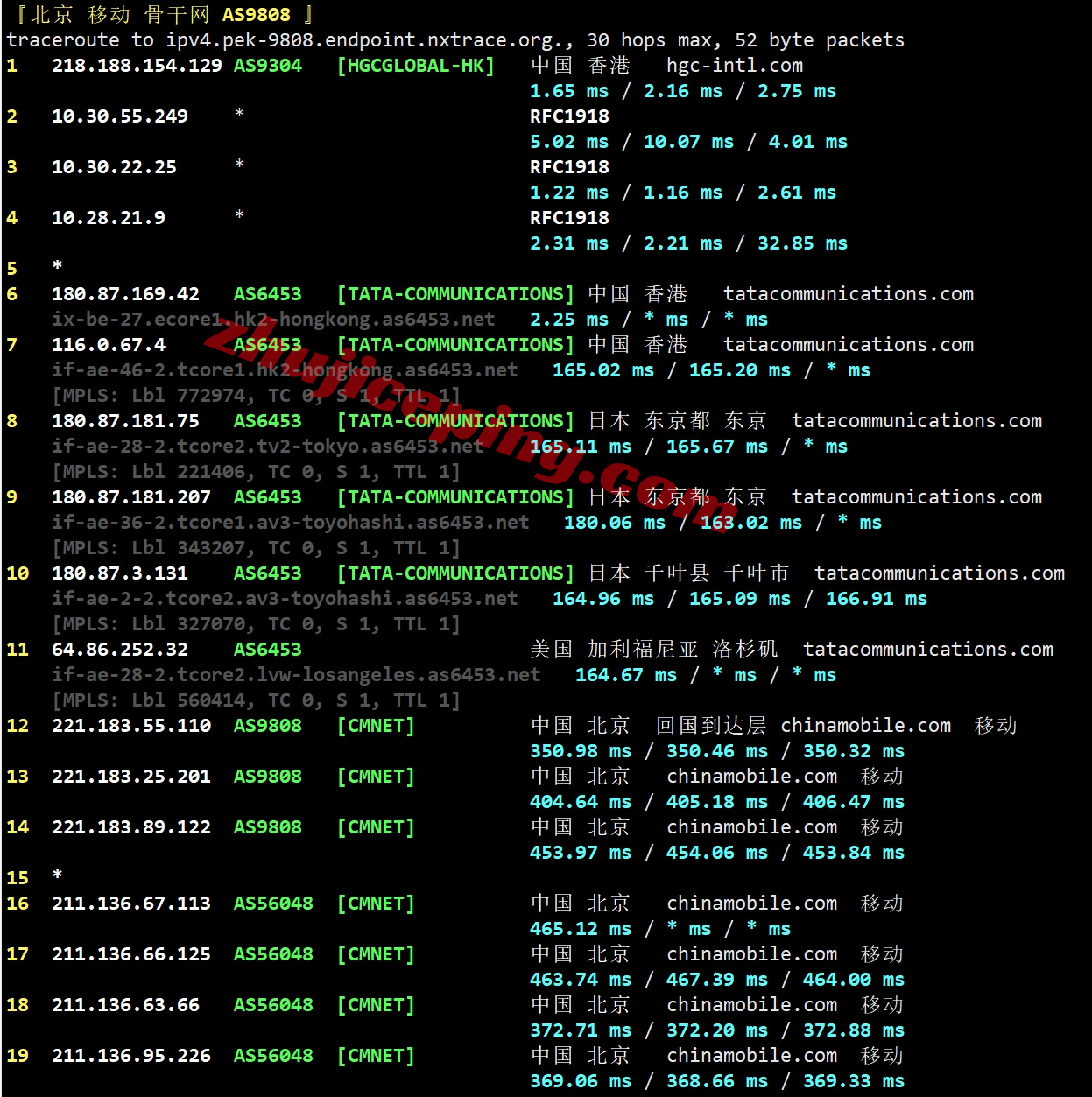Click hop 16 IP address 211.136.67.113
Screen dimensions: 1092x1097
coord(131,904)
